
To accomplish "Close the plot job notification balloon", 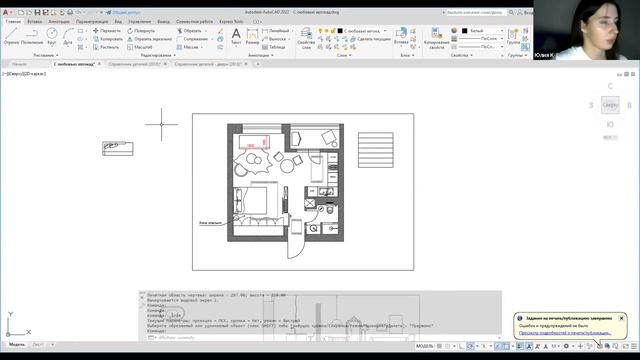I will click(x=621, y=318).
